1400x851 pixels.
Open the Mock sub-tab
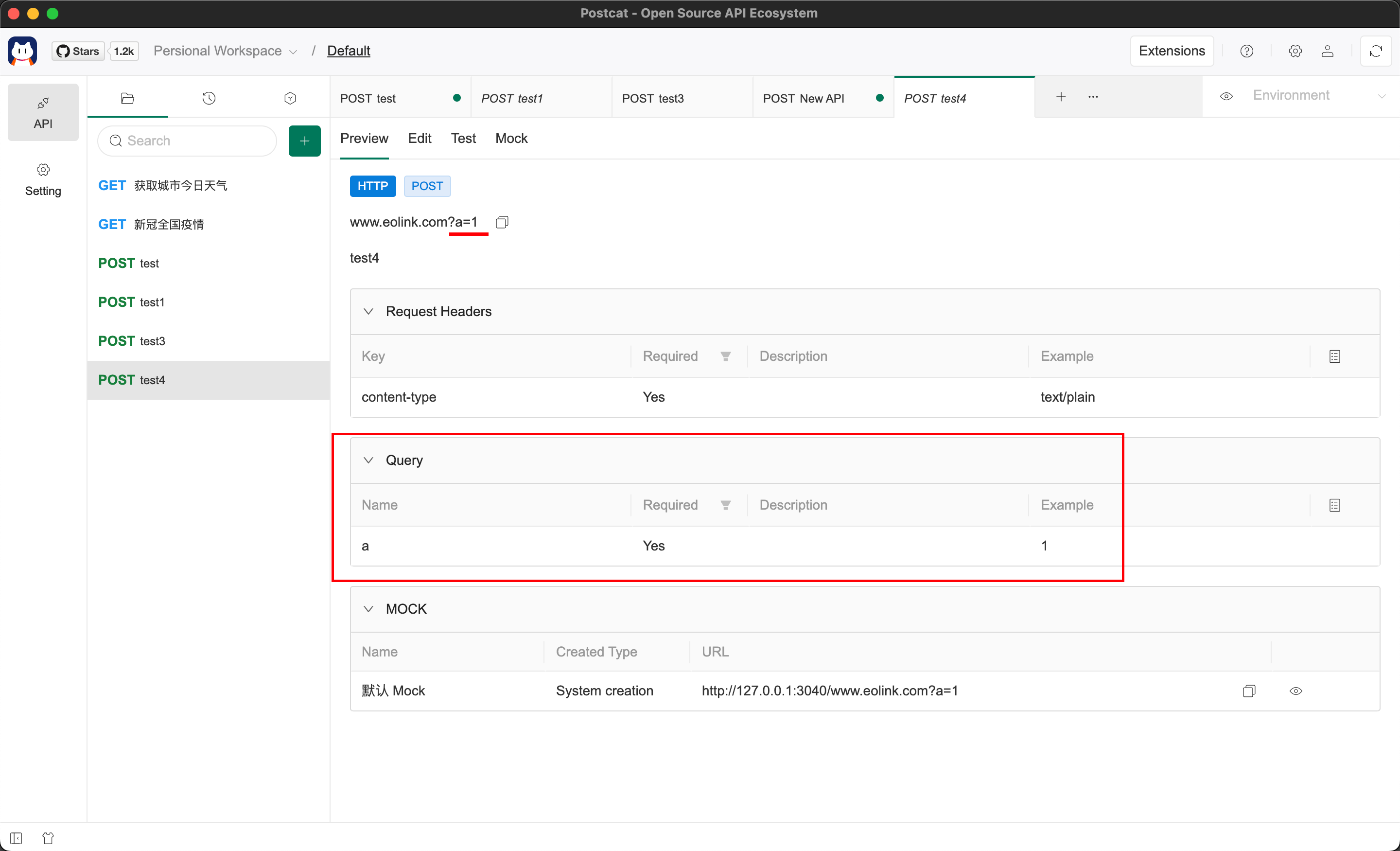click(511, 138)
